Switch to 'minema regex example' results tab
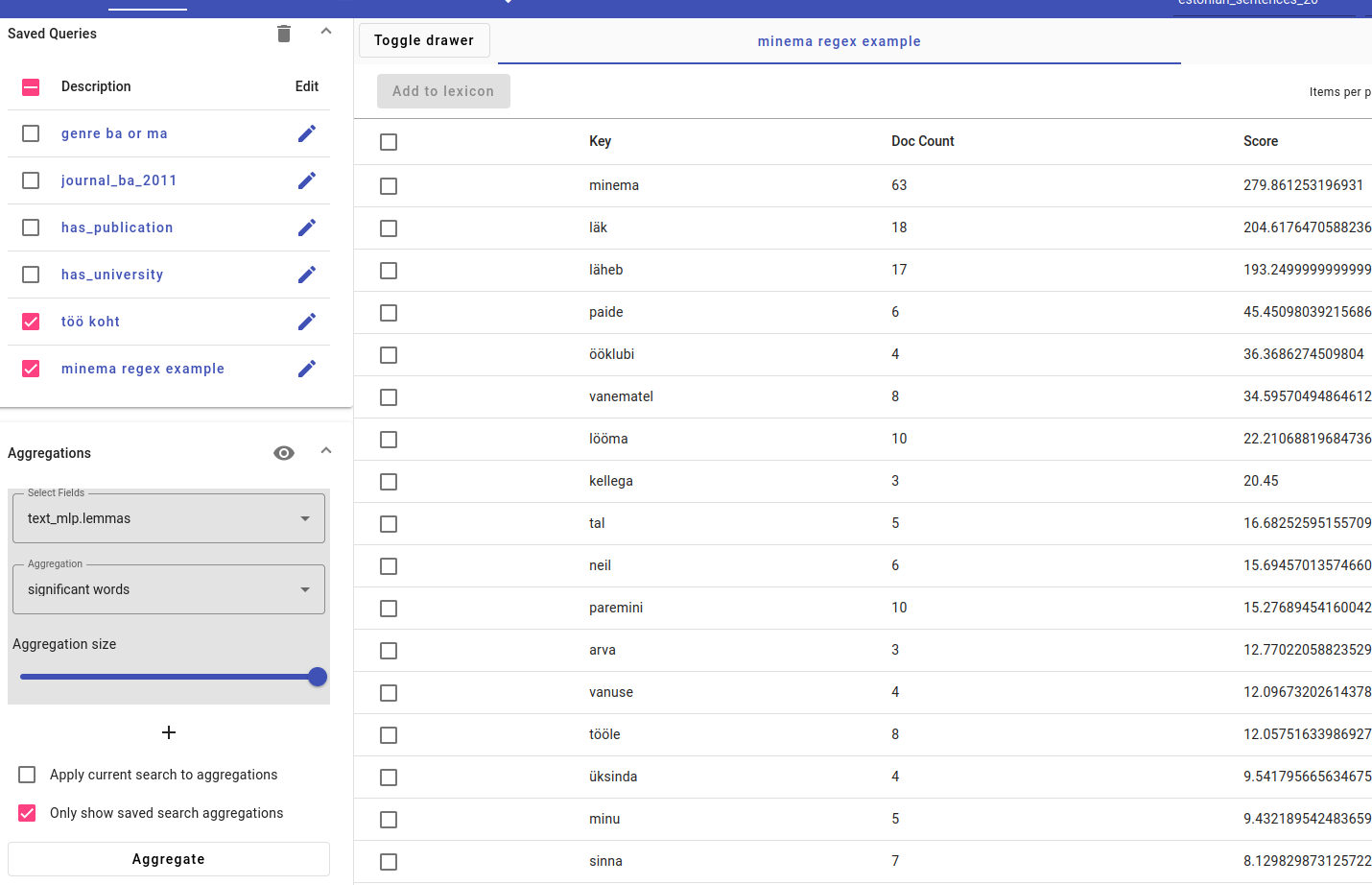 (x=840, y=41)
